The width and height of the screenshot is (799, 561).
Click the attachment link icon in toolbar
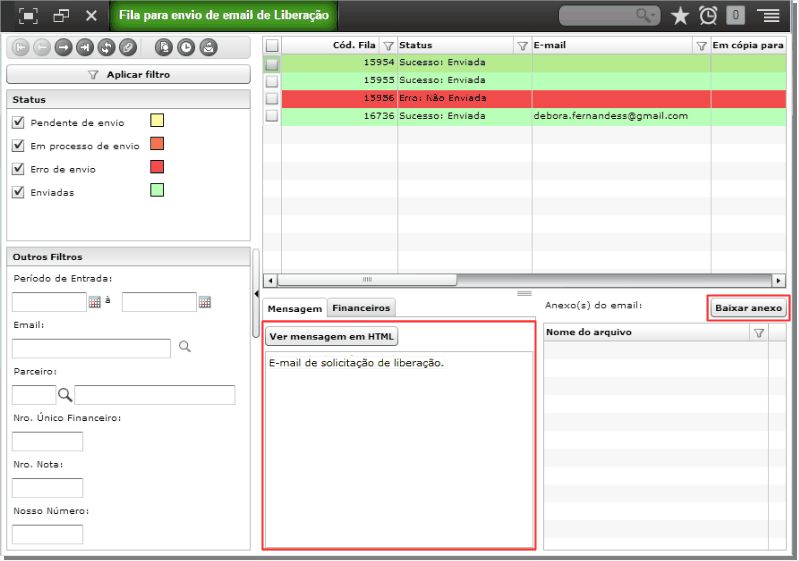[x=127, y=47]
